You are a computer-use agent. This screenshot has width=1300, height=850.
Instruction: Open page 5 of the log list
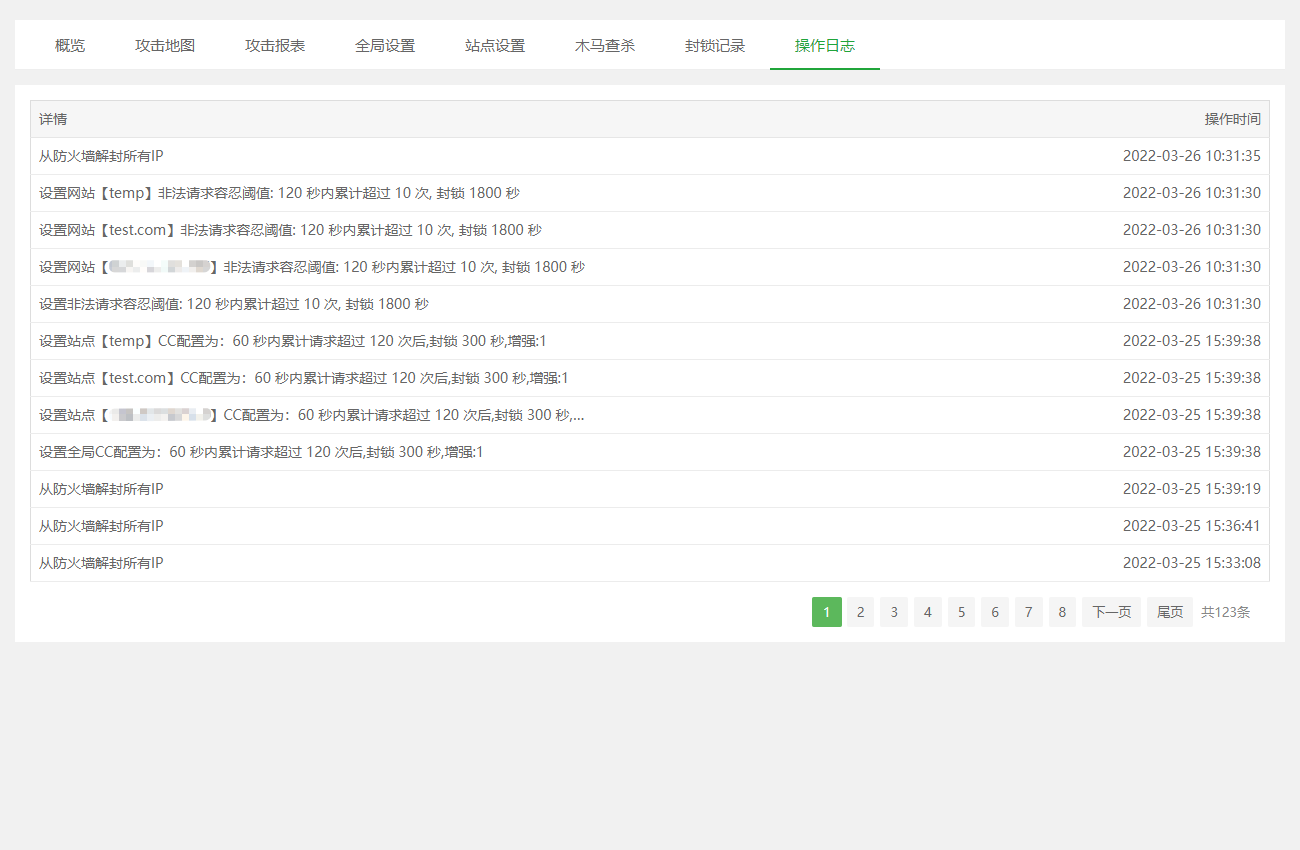point(961,612)
